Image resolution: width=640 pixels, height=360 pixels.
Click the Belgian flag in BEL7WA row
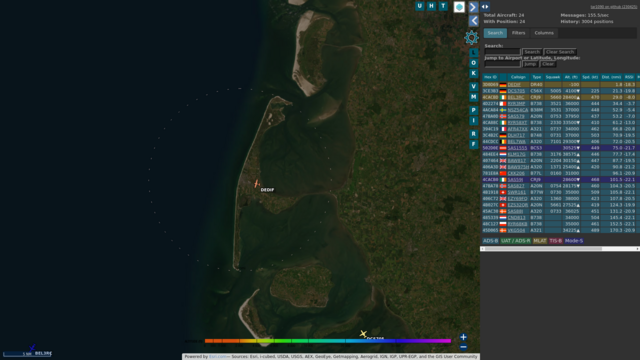coord(503,142)
